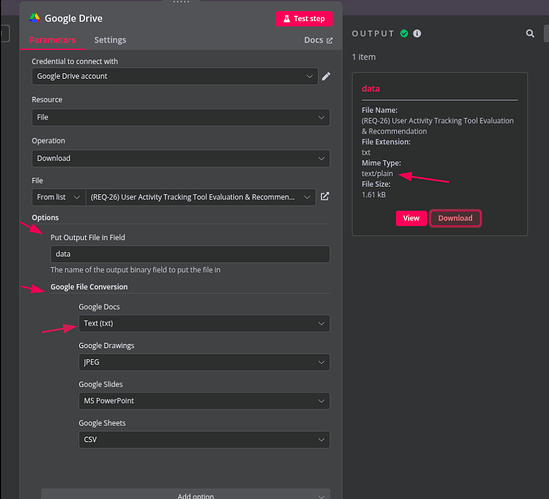Click the View button for data
This screenshot has height=499, width=549.
(411, 218)
